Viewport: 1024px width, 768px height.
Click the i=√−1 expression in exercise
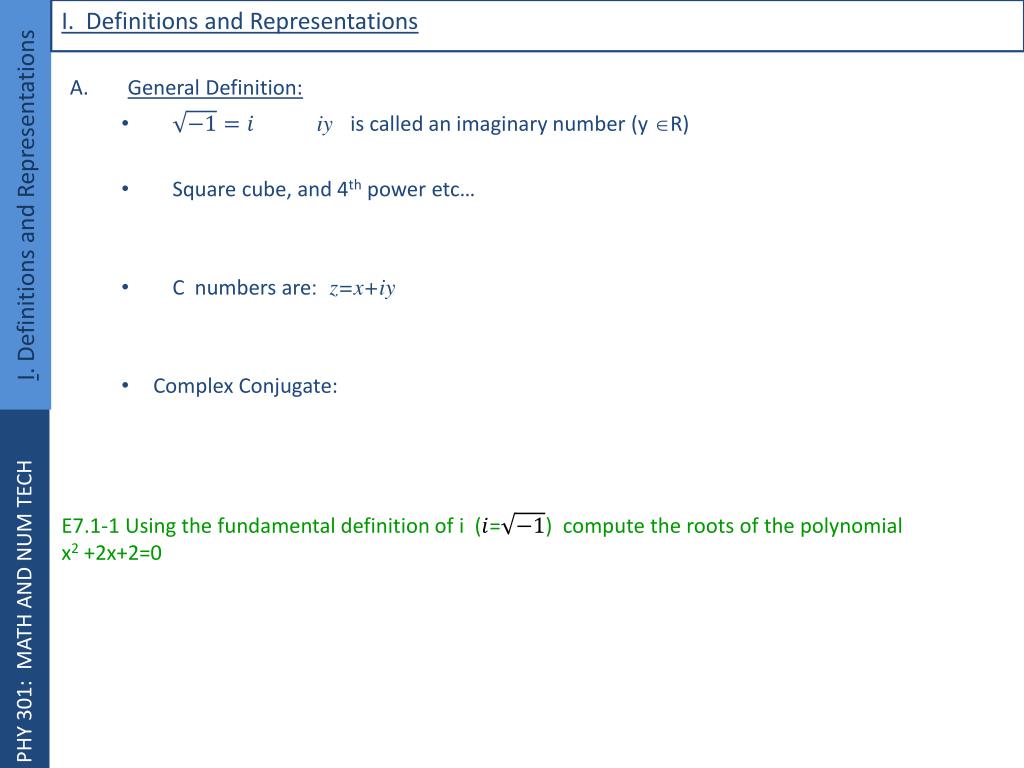(513, 525)
